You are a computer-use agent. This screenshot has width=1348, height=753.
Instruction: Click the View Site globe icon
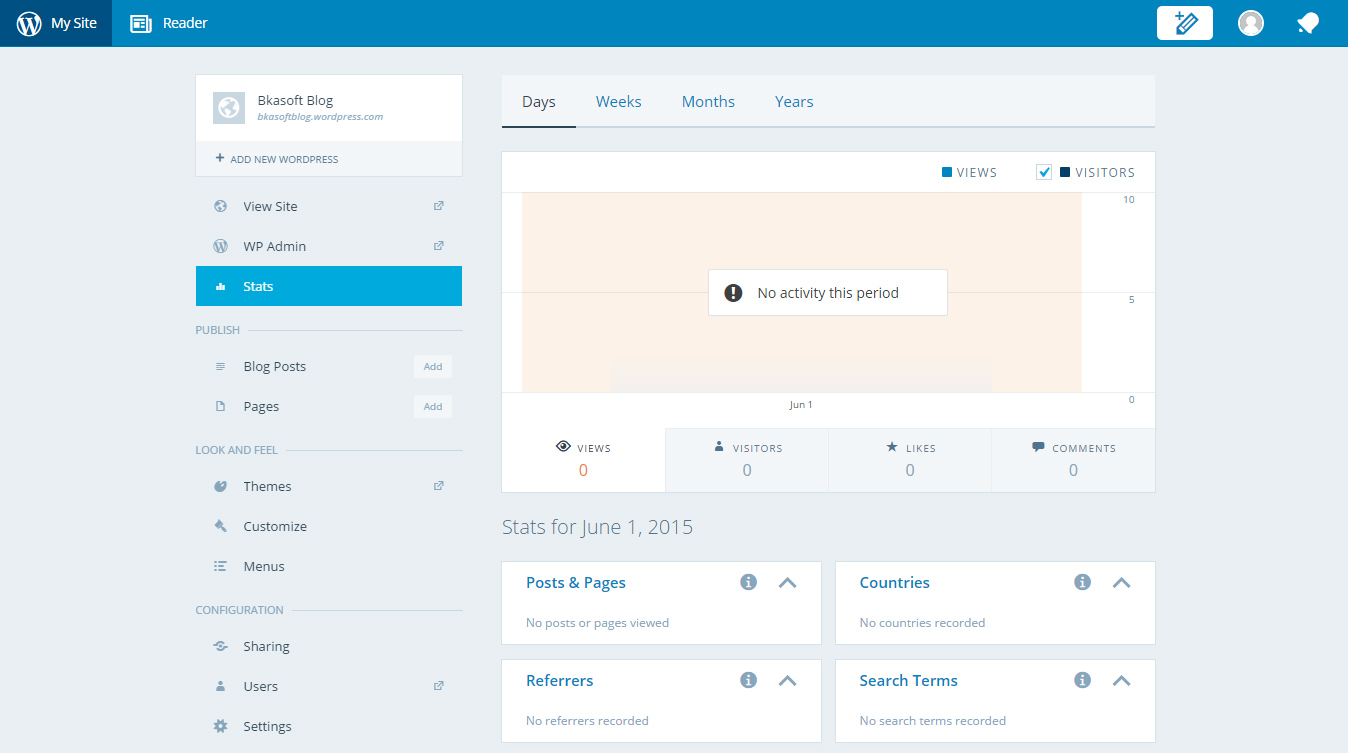220,206
